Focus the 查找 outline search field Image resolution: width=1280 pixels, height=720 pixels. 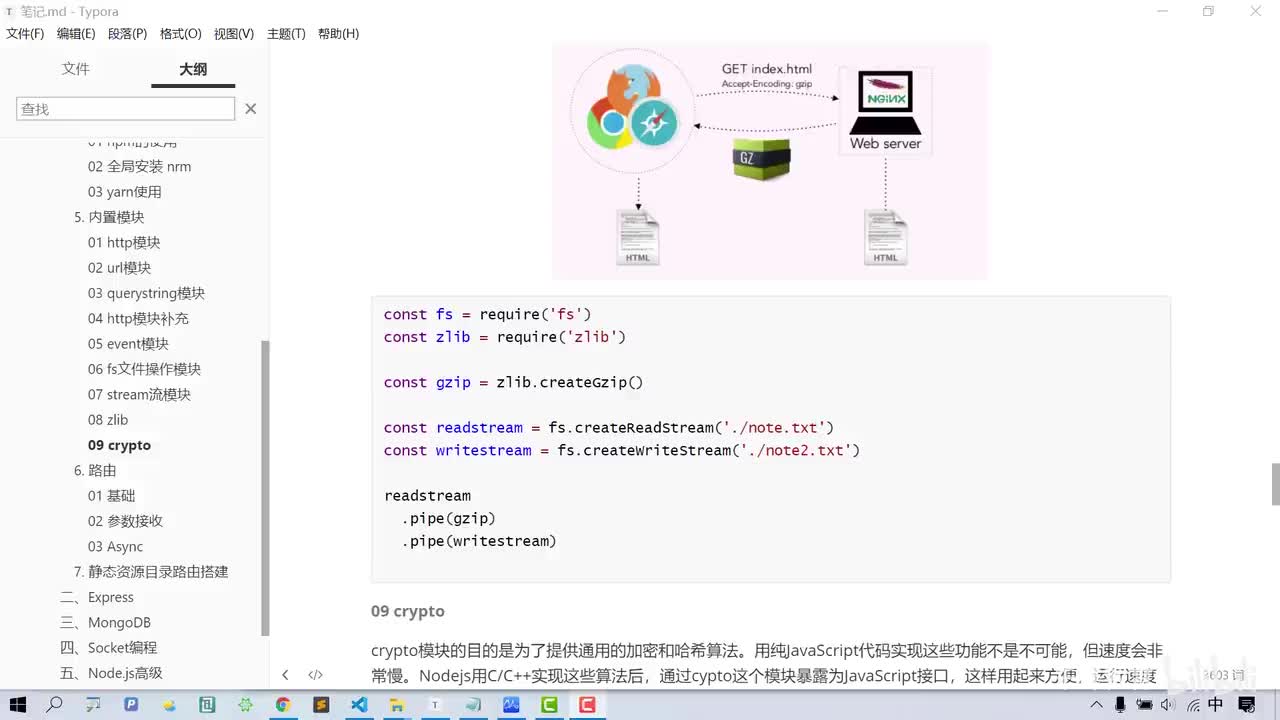125,109
